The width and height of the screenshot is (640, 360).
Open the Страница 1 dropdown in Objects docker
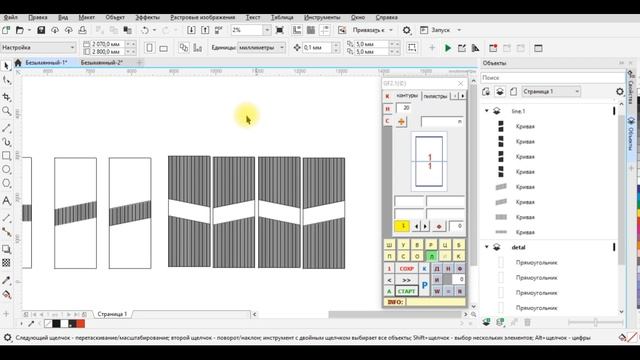(551, 91)
